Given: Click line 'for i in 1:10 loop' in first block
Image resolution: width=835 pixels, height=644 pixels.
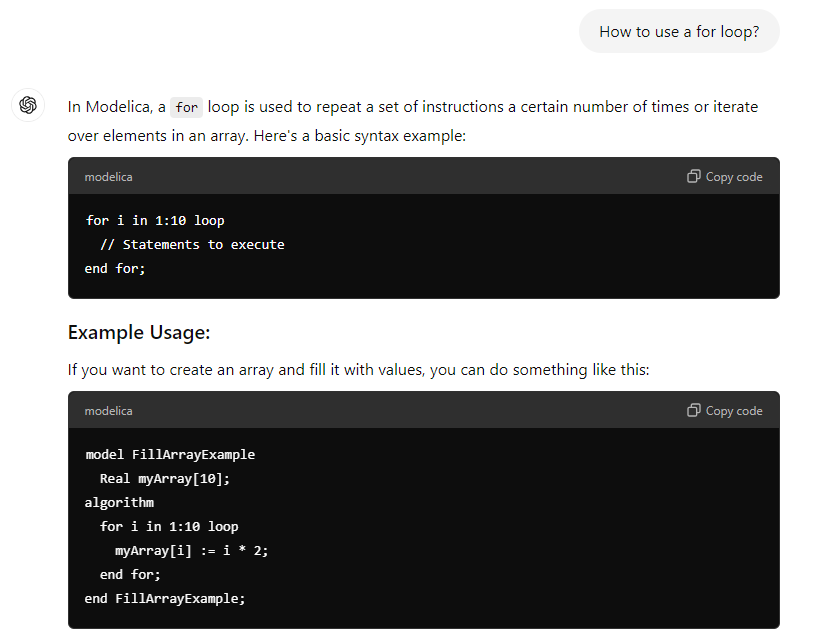Looking at the screenshot, I should (155, 221).
